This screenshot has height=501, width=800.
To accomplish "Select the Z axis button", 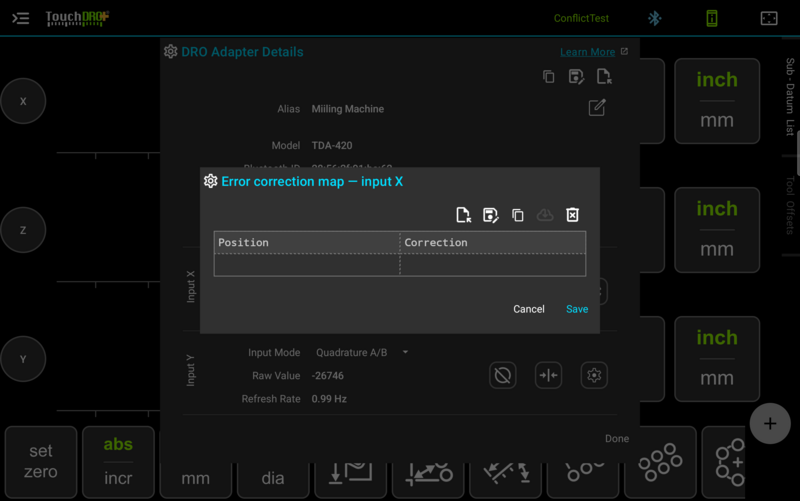I will click(23, 230).
